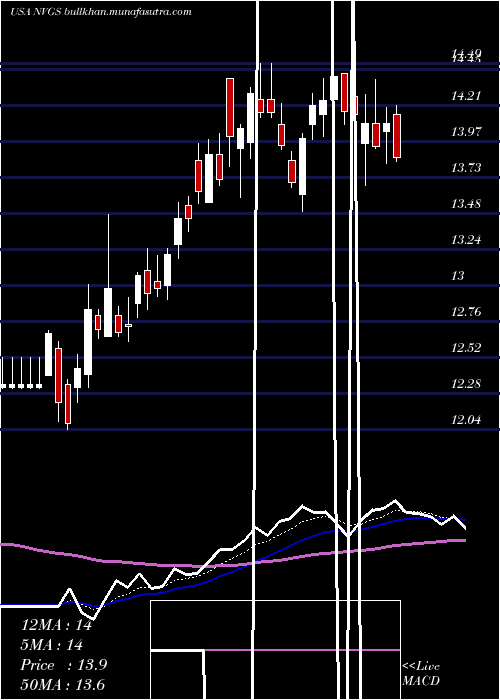Click the 13 price axis label
The image size is (500, 700).
[x=458, y=276]
